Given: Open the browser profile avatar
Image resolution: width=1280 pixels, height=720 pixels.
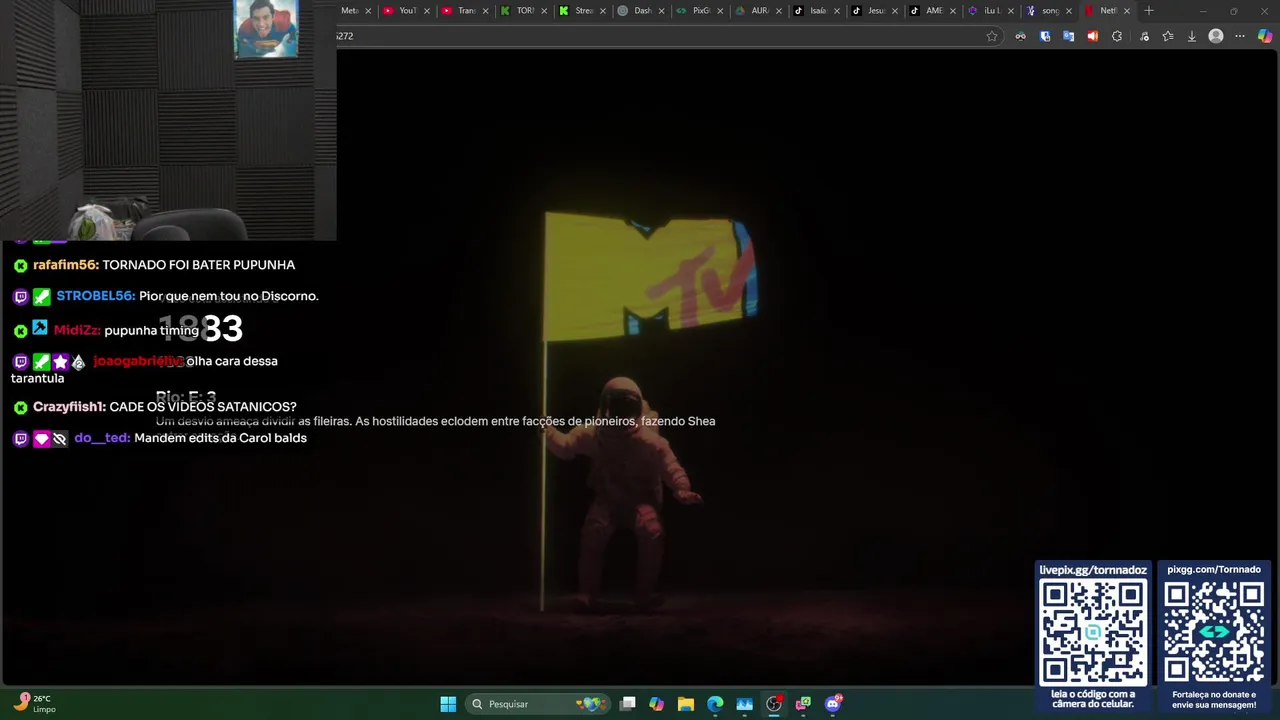Looking at the screenshot, I should 1216,36.
